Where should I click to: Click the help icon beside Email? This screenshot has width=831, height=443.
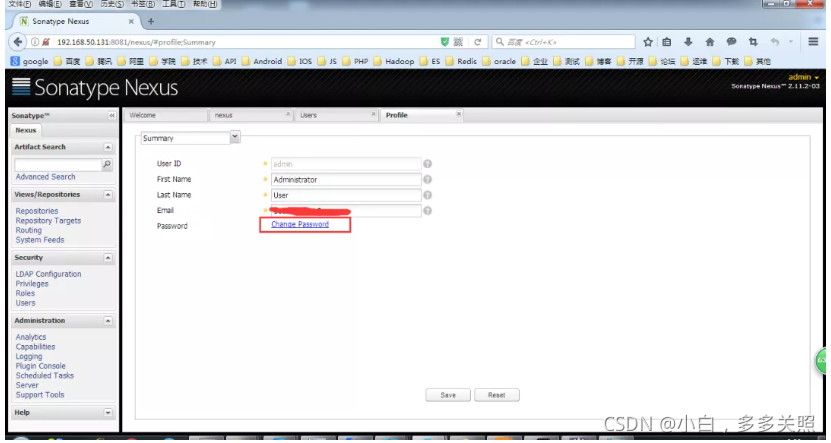coord(427,211)
